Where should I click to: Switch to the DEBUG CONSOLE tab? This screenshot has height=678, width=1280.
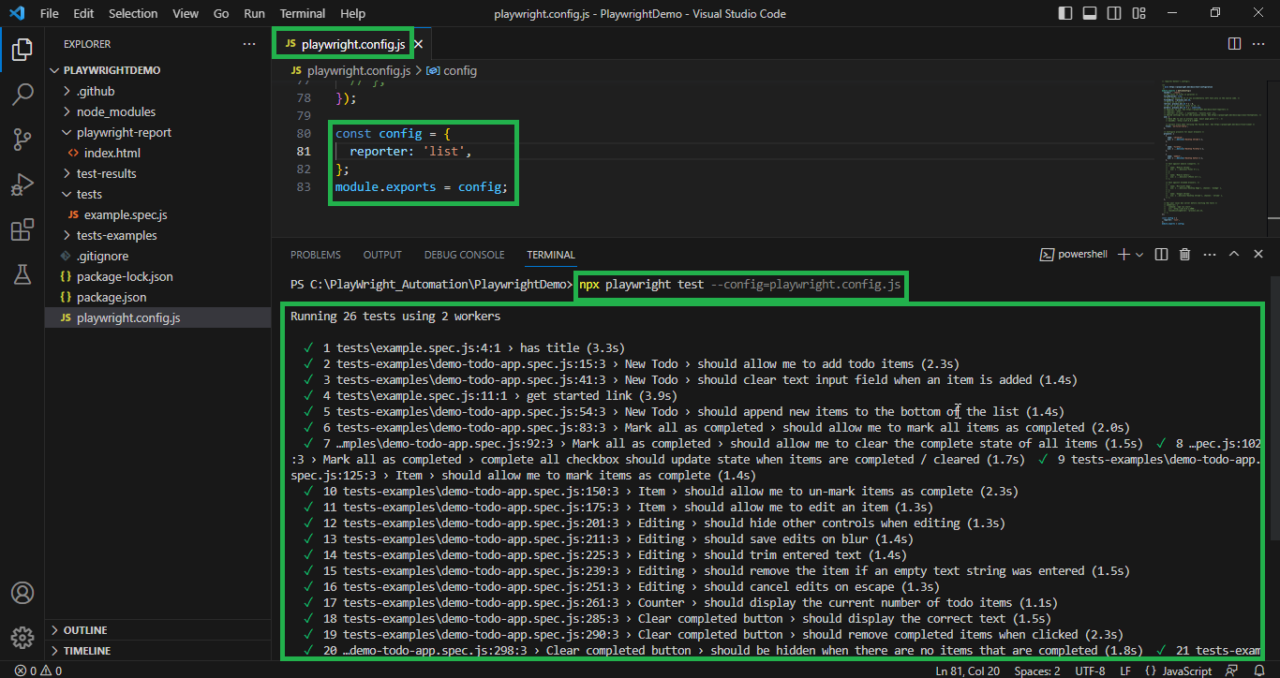click(x=464, y=255)
